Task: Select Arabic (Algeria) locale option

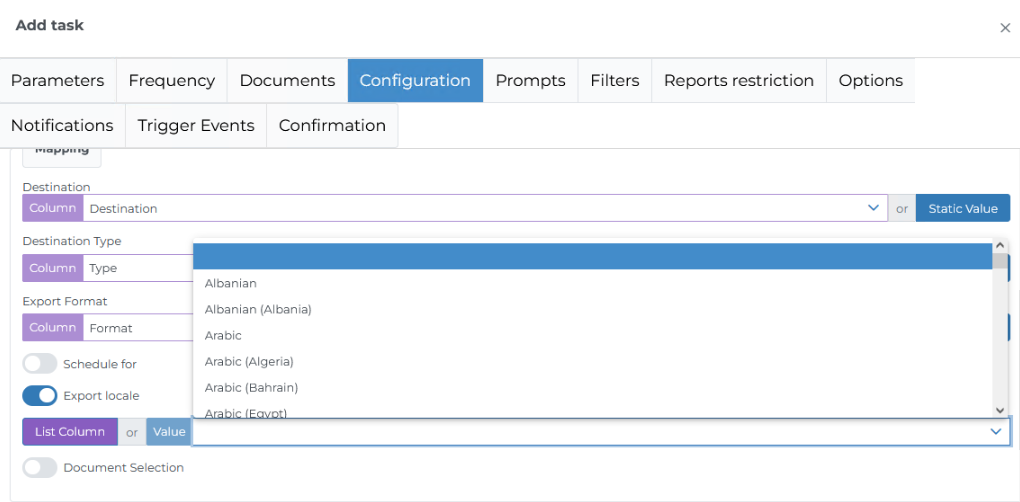Action: (249, 362)
